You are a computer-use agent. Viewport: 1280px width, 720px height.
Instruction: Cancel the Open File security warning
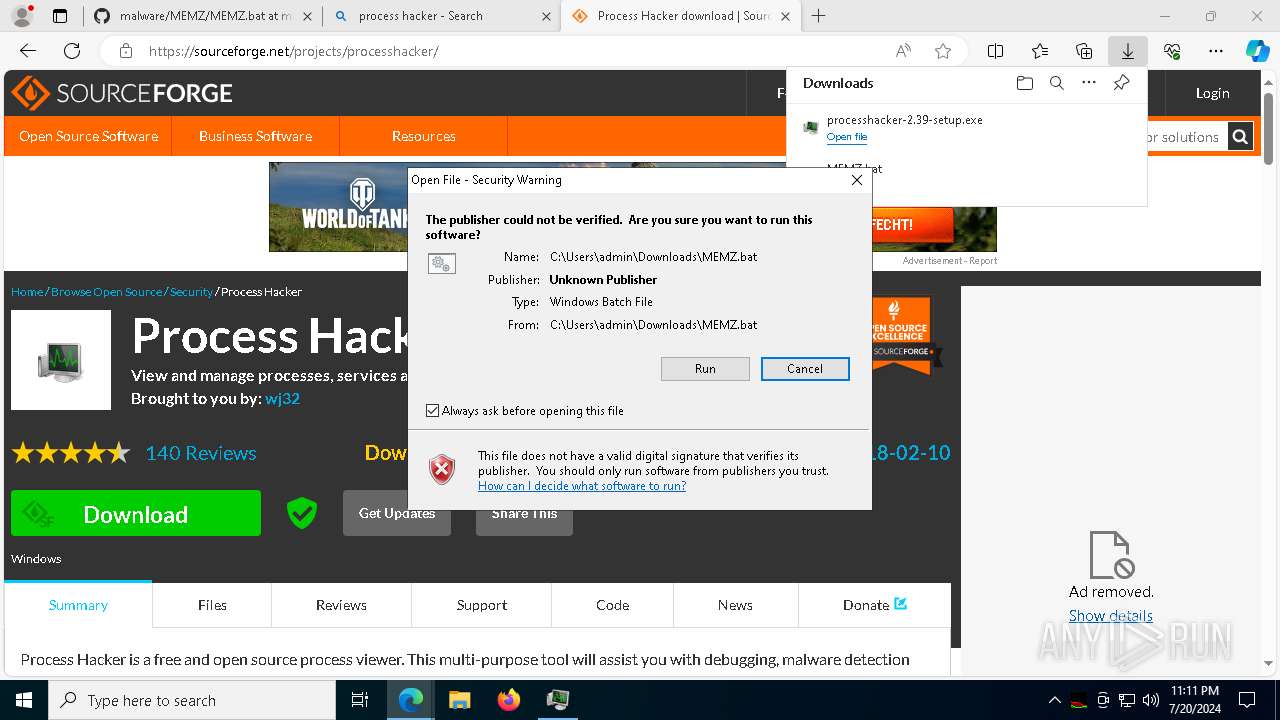coord(805,369)
